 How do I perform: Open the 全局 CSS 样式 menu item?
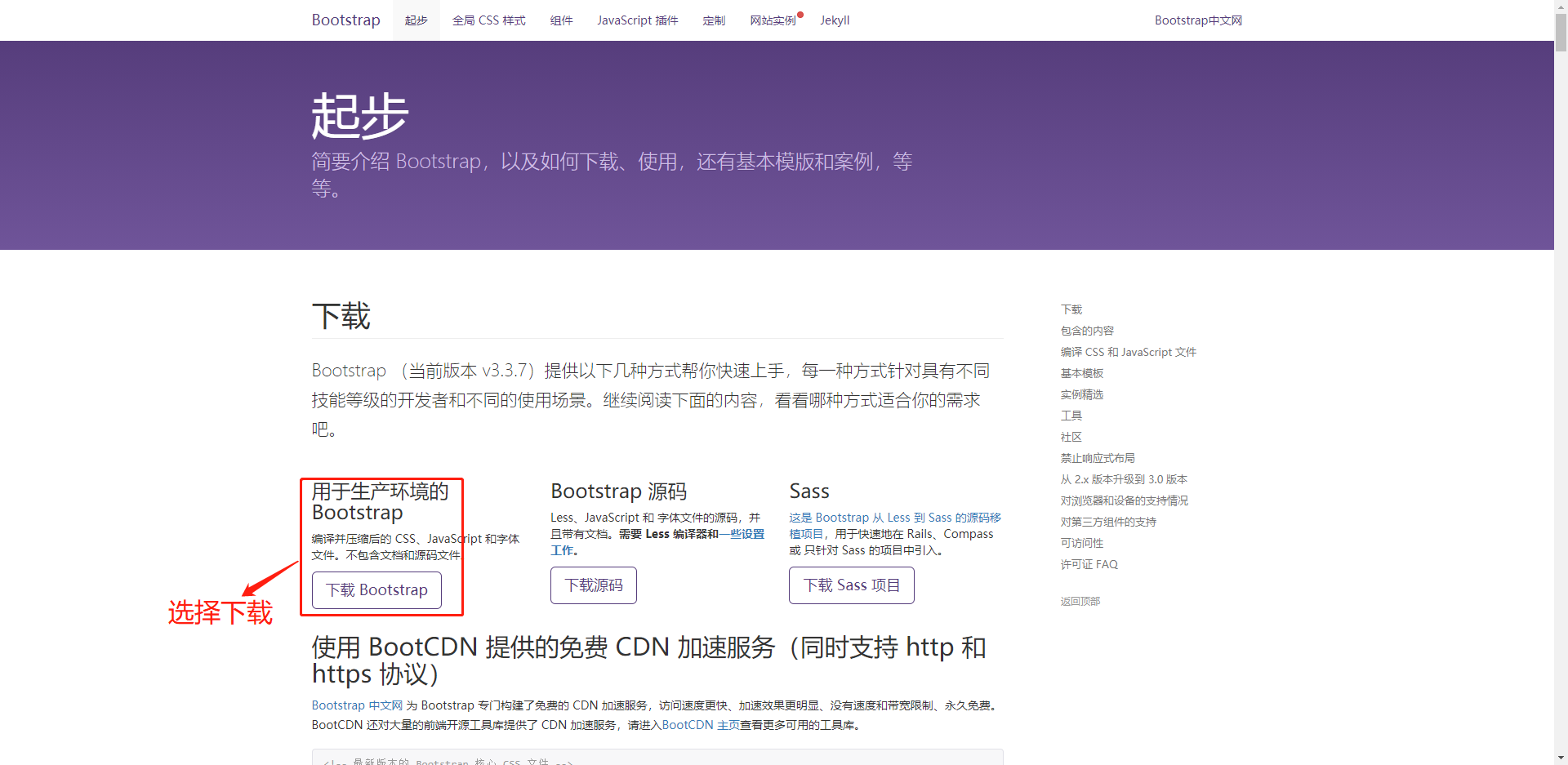[488, 20]
